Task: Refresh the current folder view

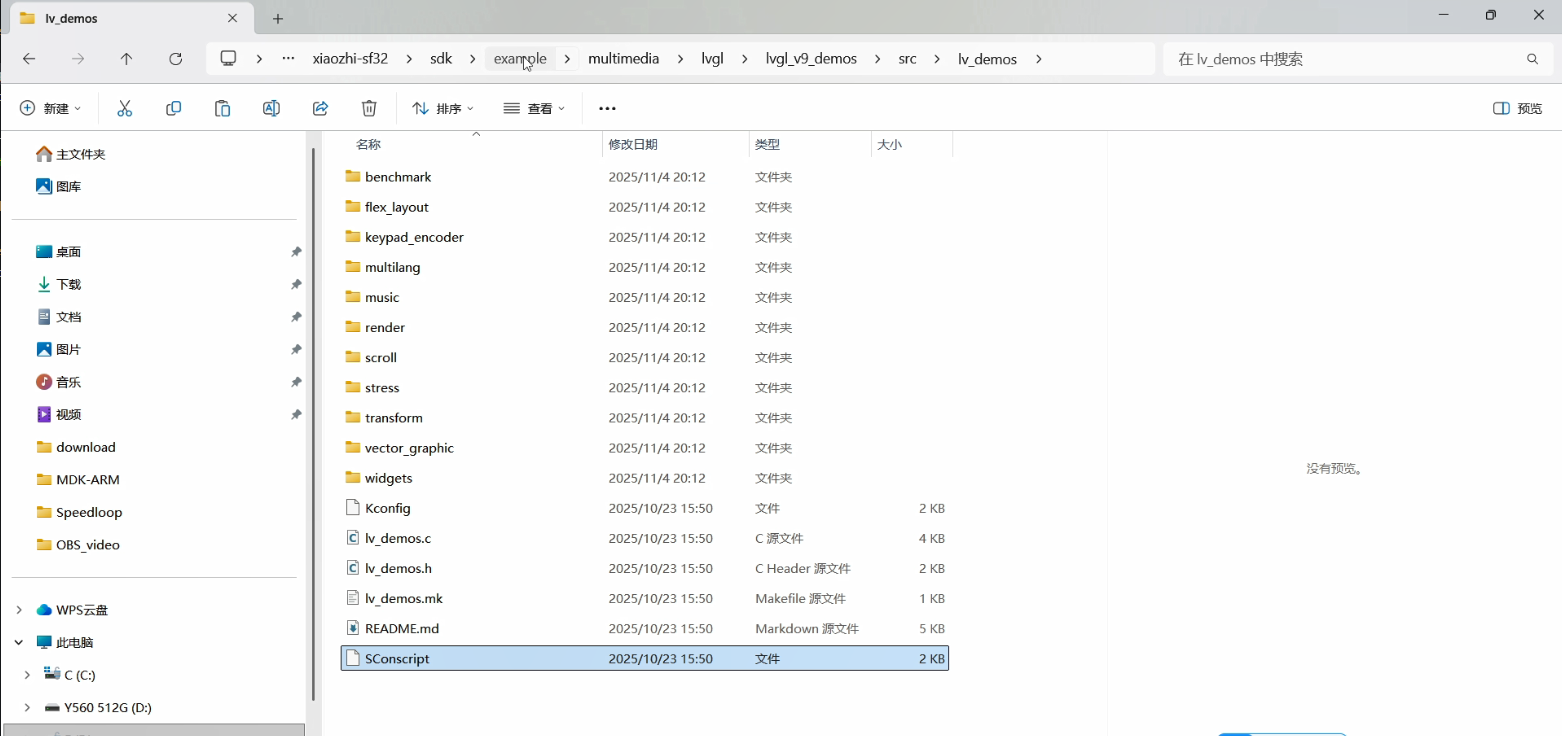Action: (x=175, y=59)
